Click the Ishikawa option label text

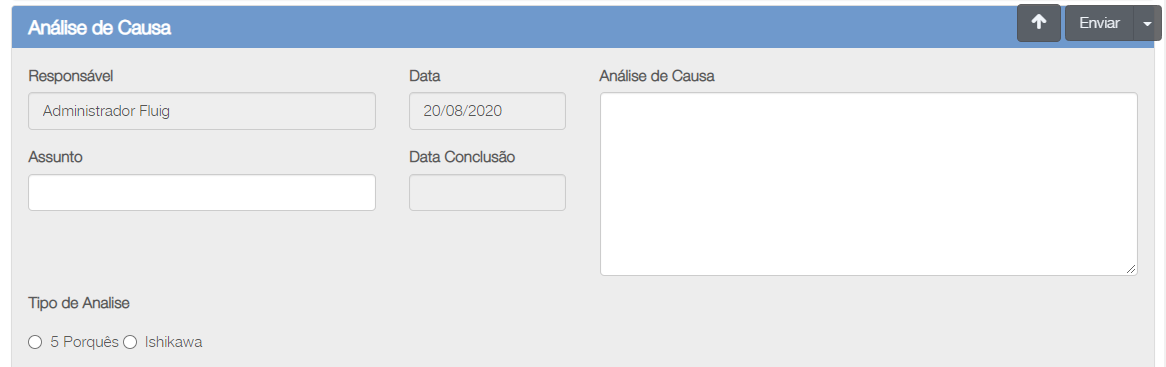(173, 342)
